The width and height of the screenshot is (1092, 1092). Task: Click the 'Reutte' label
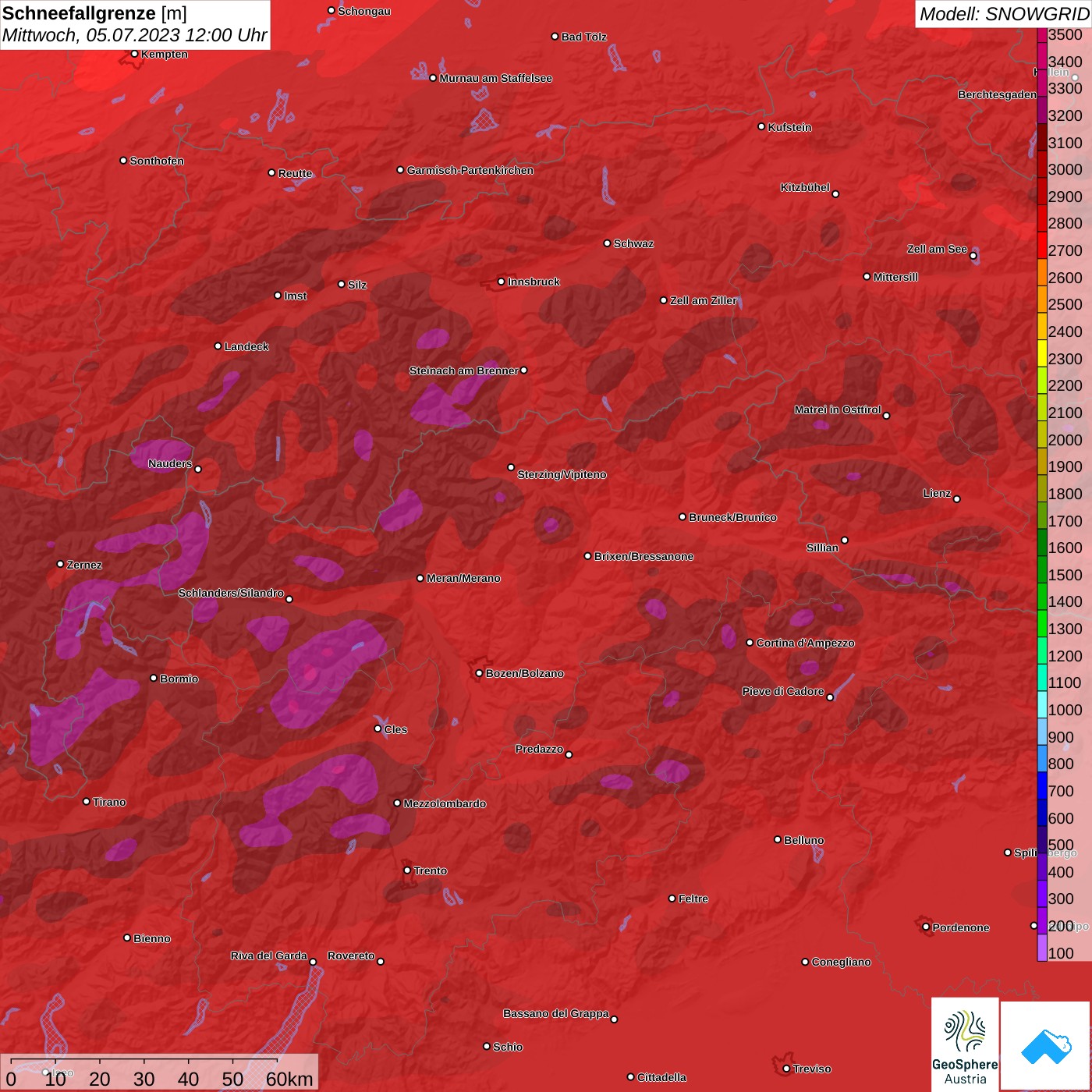(x=296, y=173)
